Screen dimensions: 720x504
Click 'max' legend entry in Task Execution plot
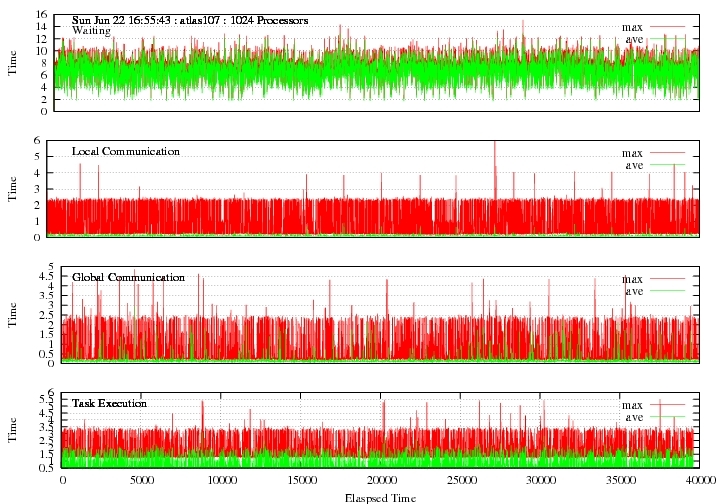(x=632, y=405)
